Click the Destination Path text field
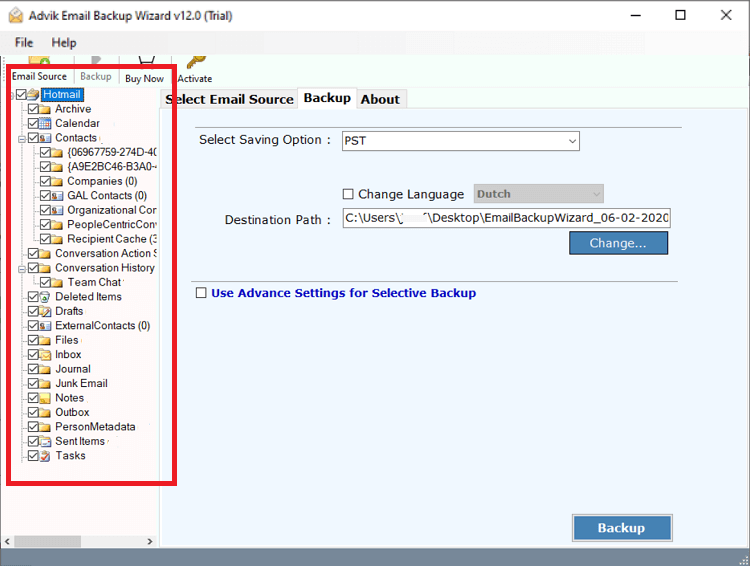 pos(506,219)
